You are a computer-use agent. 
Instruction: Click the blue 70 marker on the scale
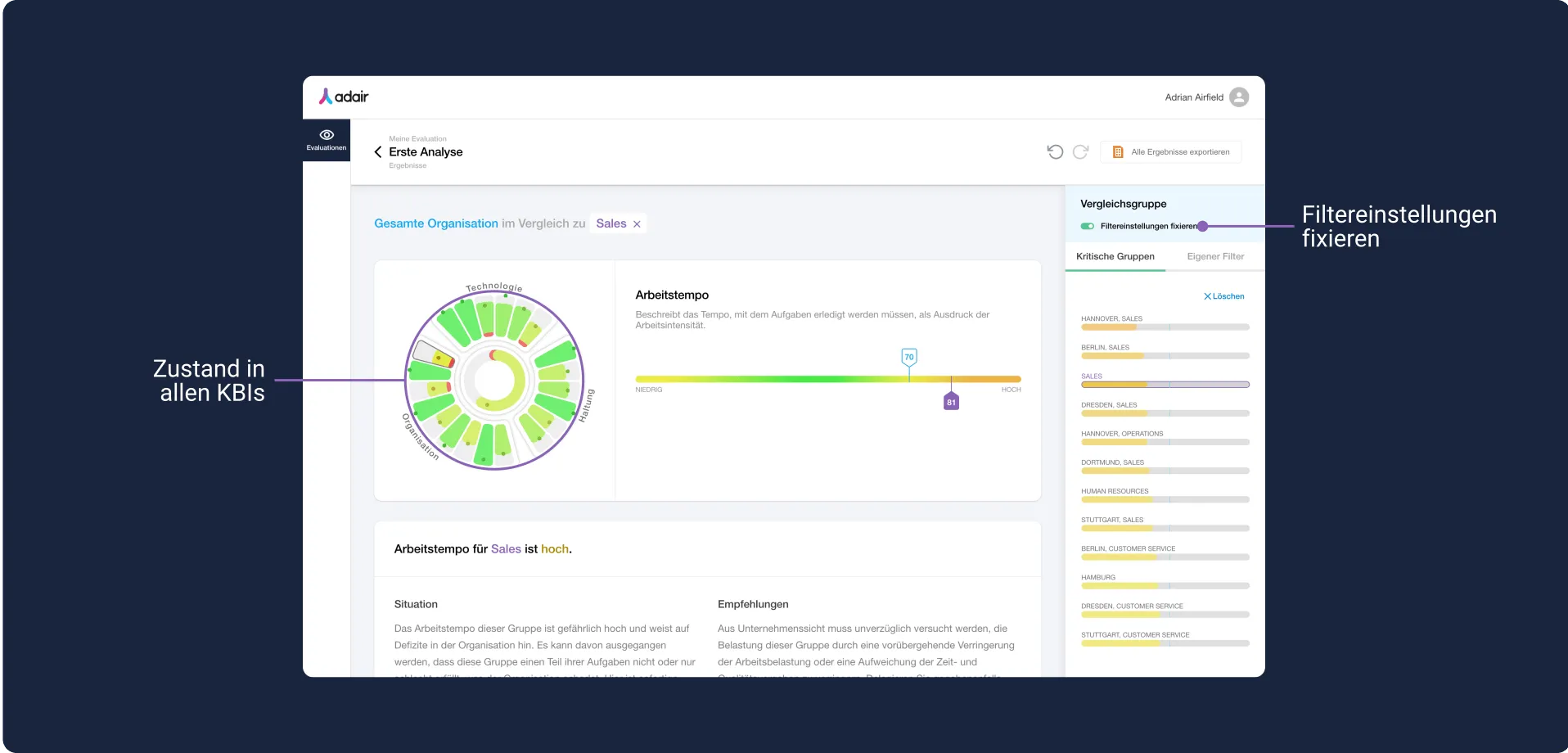[909, 357]
